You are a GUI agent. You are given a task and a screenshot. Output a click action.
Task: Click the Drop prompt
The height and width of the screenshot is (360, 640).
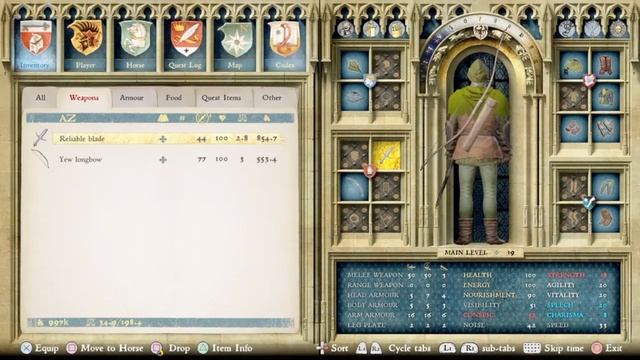tap(171, 348)
